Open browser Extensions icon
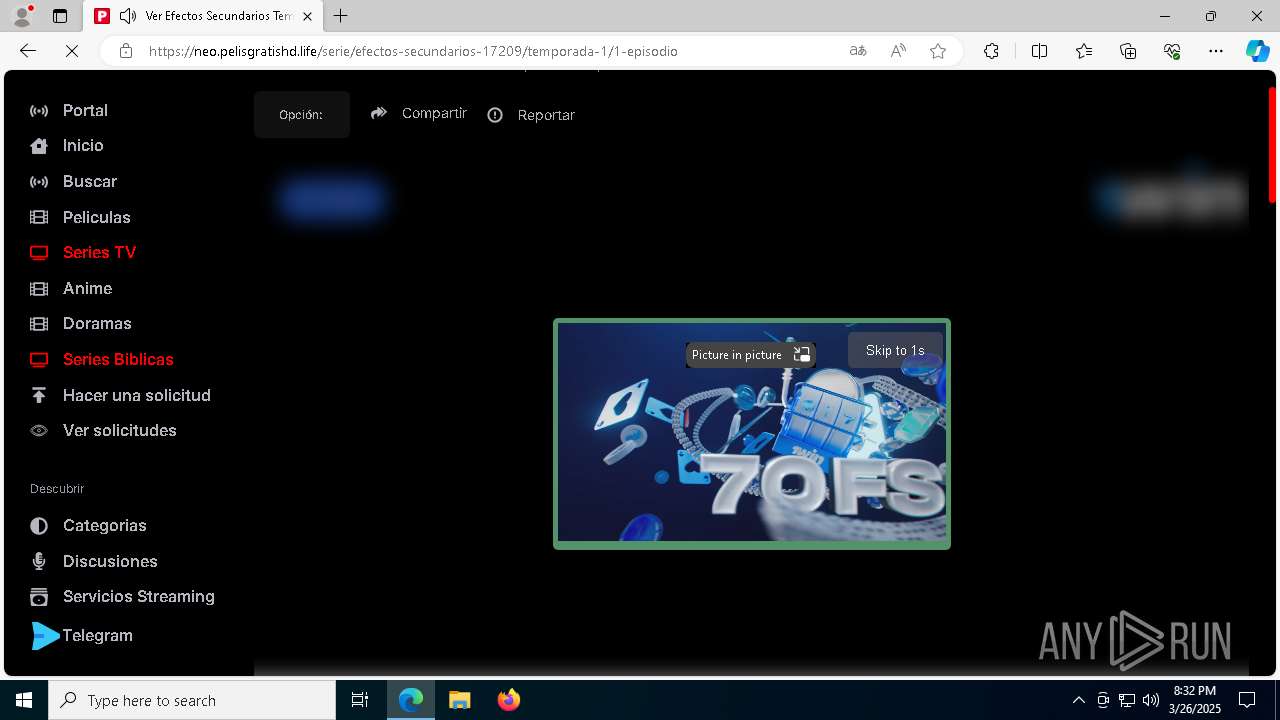This screenshot has width=1280, height=720. [991, 51]
